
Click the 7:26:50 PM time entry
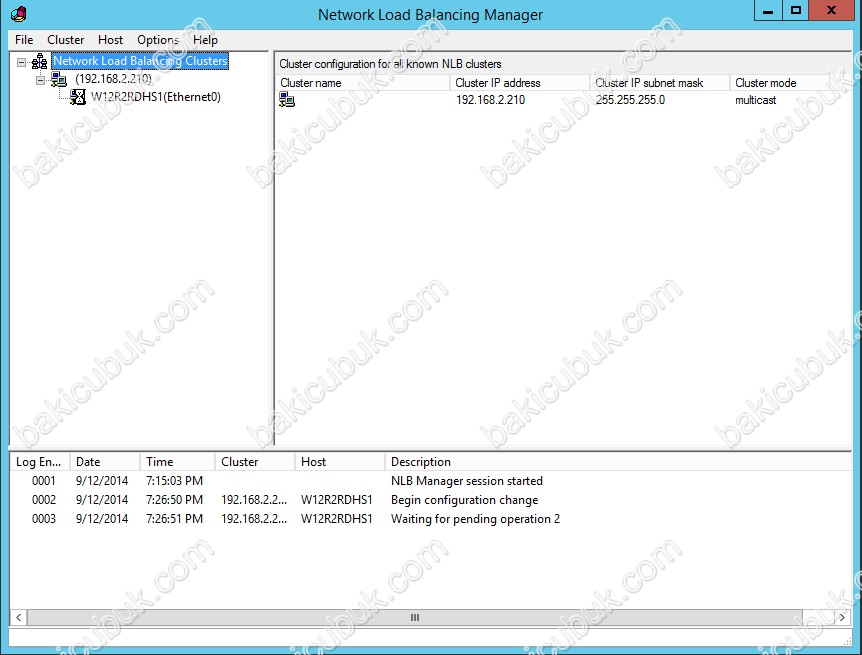(x=174, y=500)
